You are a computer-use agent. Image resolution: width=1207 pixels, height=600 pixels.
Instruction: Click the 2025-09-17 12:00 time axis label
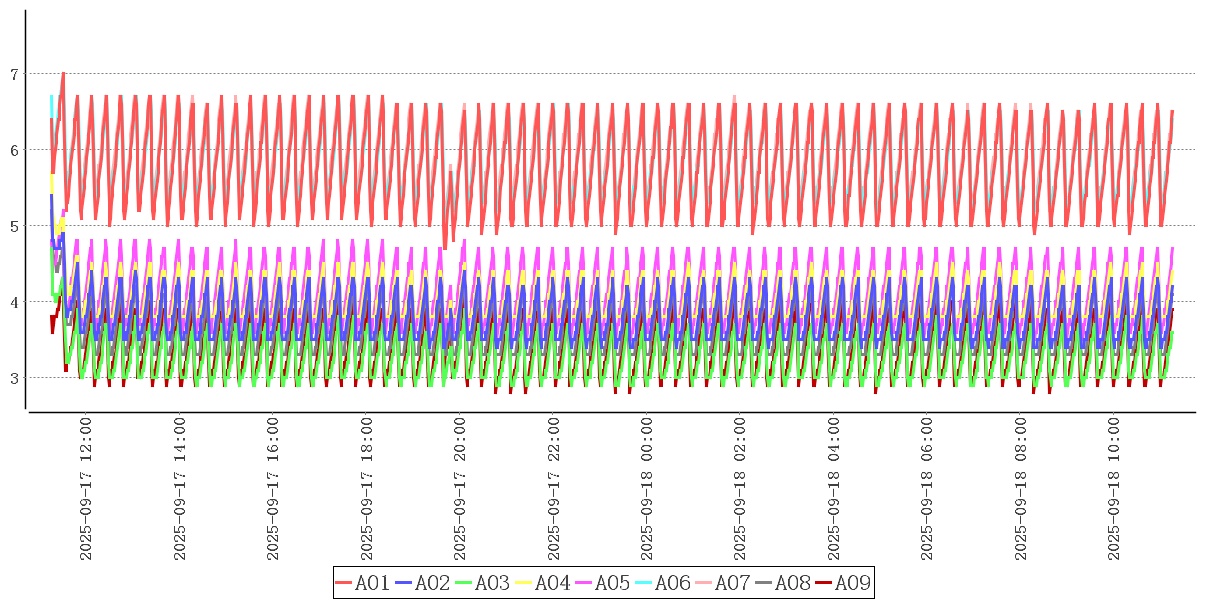click(x=85, y=490)
